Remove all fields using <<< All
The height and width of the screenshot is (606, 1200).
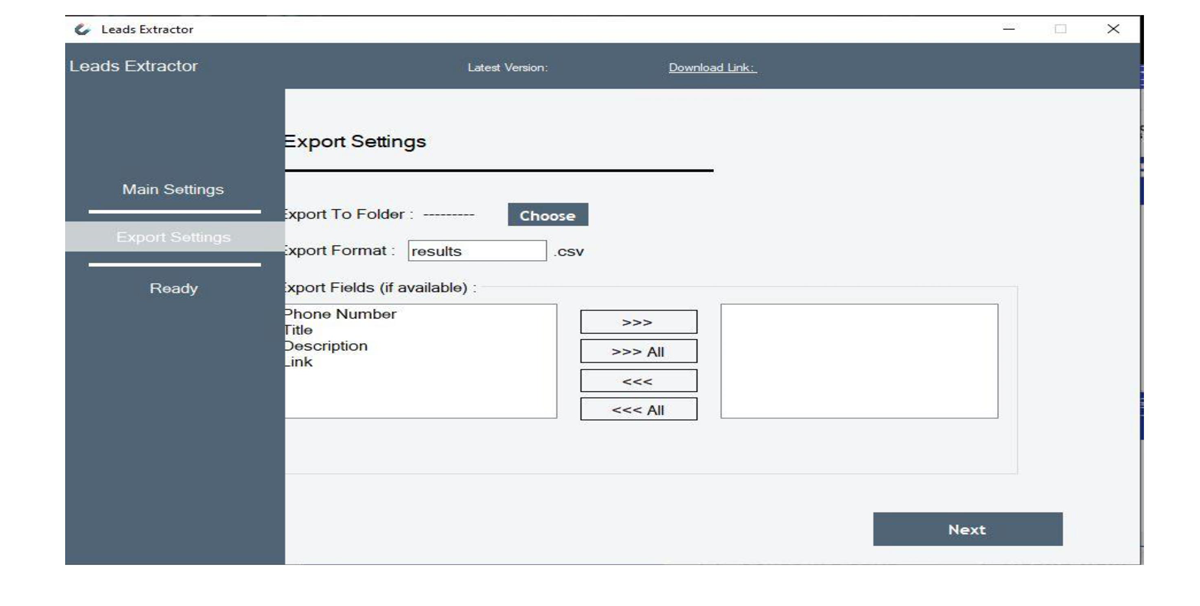click(x=638, y=410)
